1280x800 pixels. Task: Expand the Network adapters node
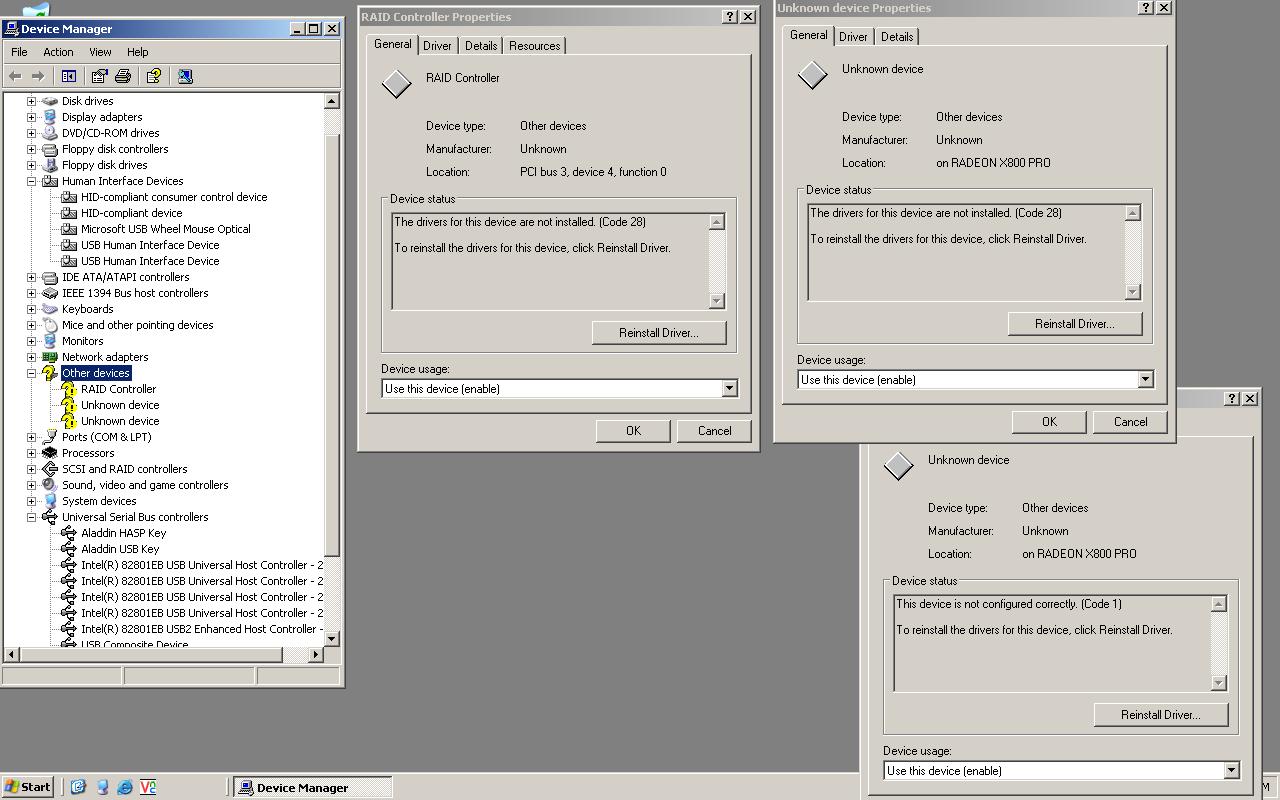pos(31,357)
